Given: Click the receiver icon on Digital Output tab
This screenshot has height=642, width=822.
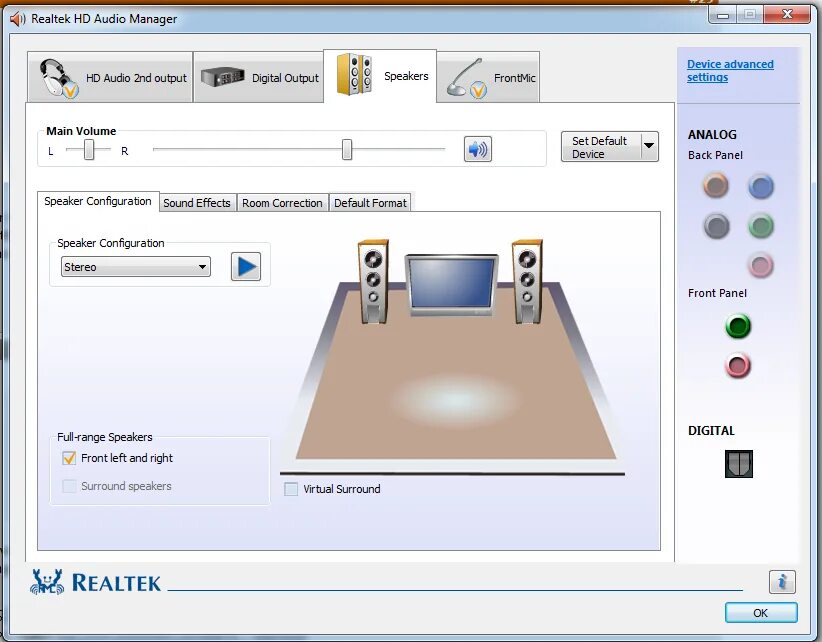Looking at the screenshot, I should 223,77.
